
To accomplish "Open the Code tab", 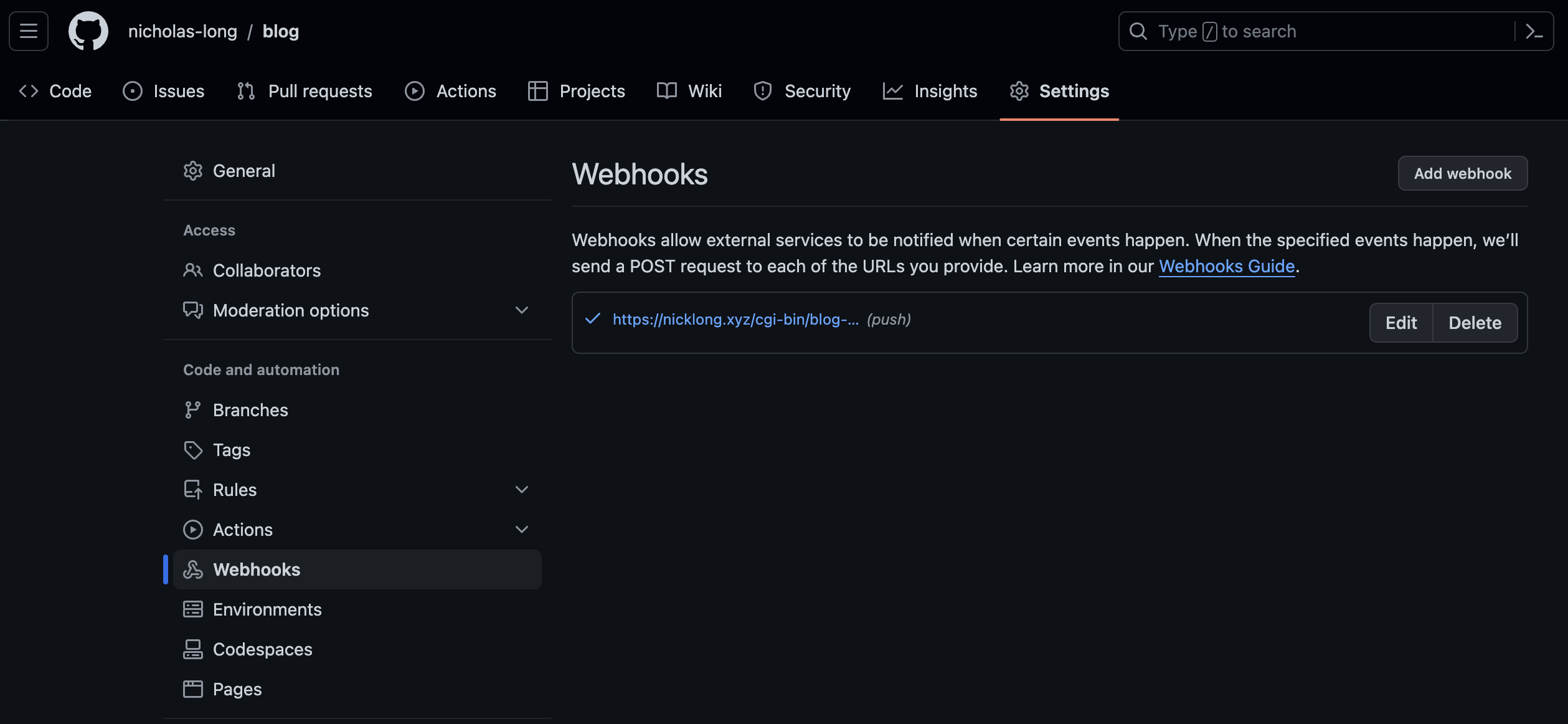I will tap(55, 91).
